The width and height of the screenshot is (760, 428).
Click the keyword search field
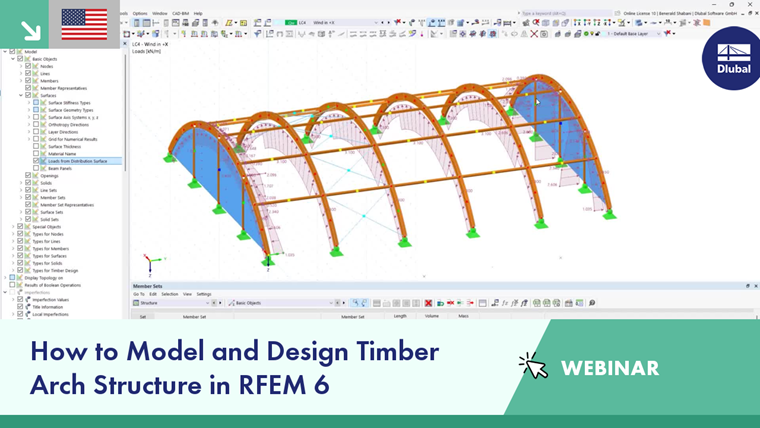pyautogui.click(x=565, y=13)
